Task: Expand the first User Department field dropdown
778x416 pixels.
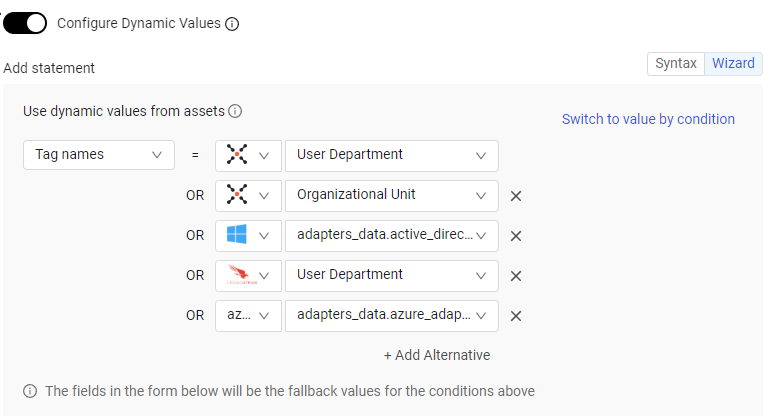Action: click(391, 155)
